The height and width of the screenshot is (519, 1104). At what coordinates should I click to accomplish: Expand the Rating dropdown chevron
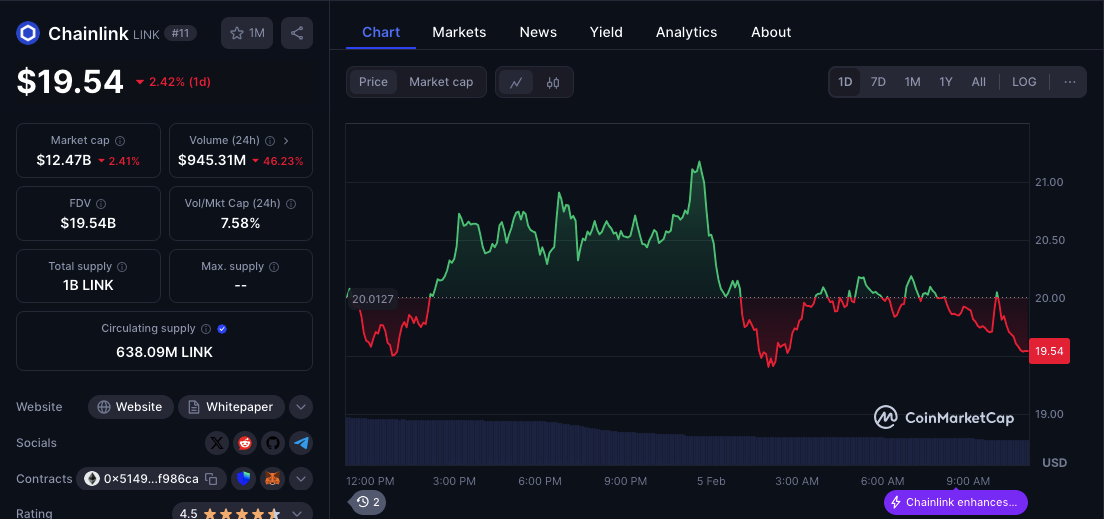pos(296,513)
